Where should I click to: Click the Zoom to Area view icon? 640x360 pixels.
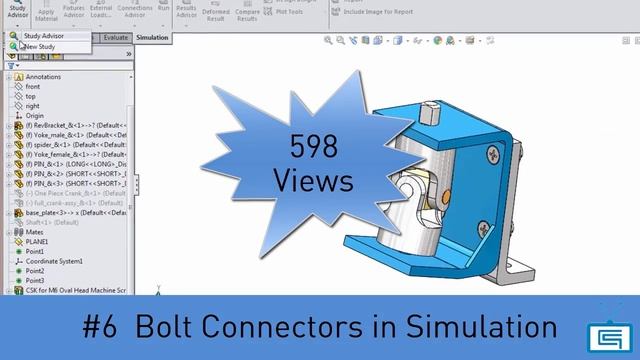coord(340,40)
